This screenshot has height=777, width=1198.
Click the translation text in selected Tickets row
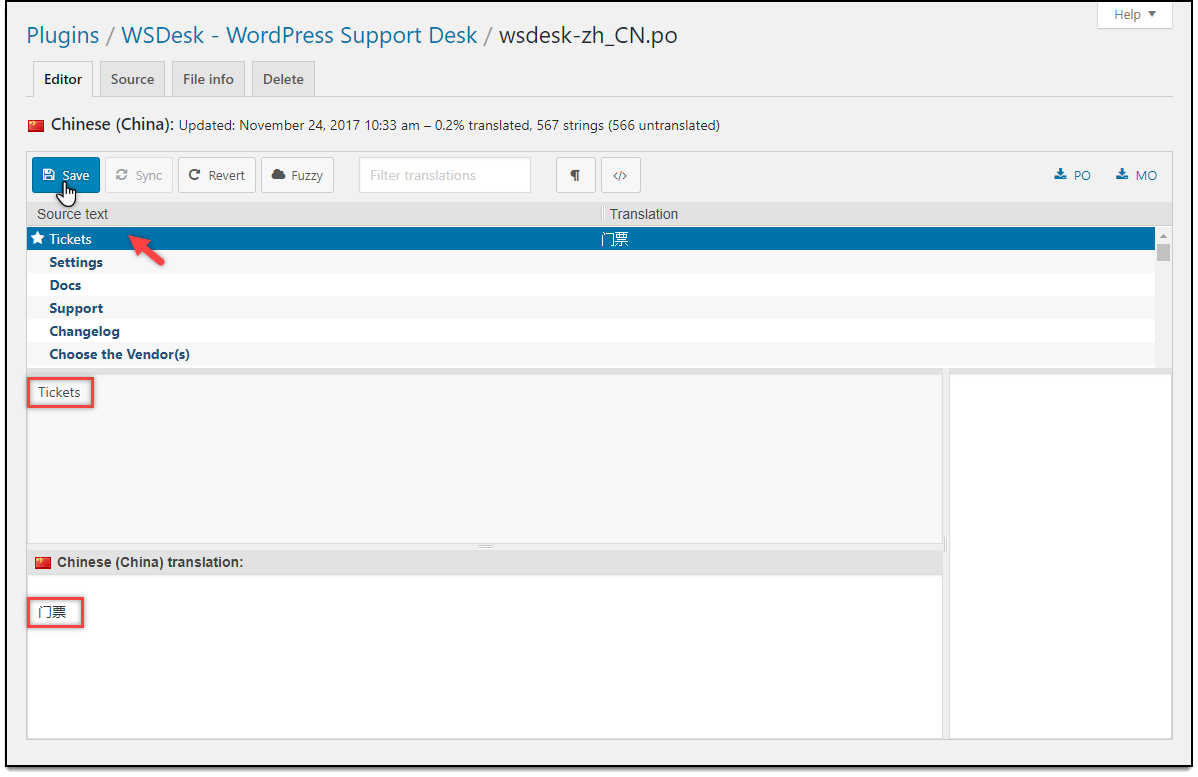[x=614, y=239]
